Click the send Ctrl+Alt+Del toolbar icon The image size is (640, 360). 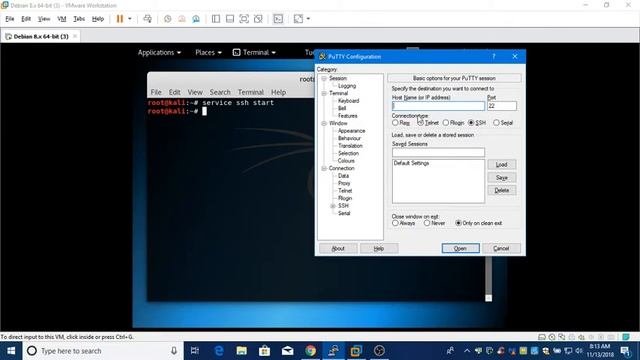click(x=147, y=19)
